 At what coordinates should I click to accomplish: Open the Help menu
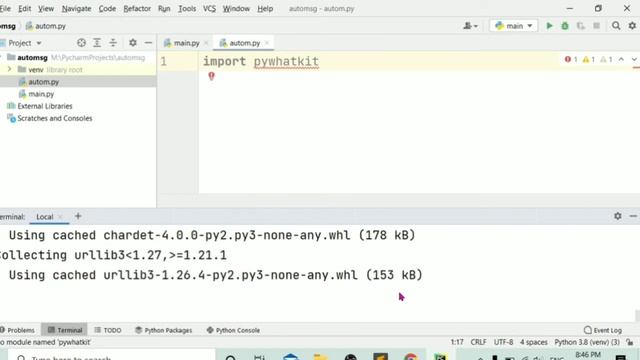point(265,9)
